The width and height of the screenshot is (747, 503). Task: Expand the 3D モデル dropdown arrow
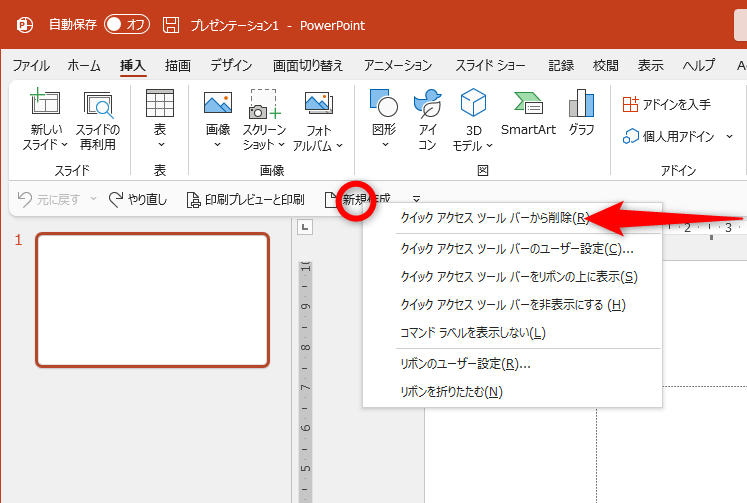pyautogui.click(x=489, y=145)
